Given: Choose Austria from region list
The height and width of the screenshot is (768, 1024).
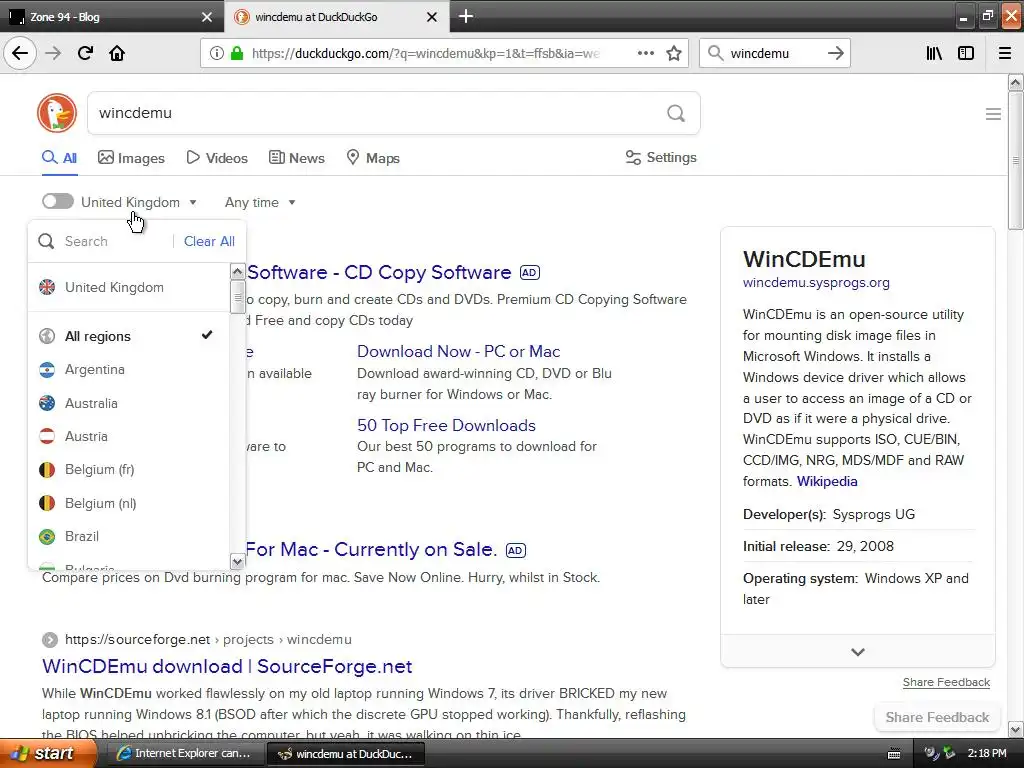Looking at the screenshot, I should [127, 436].
